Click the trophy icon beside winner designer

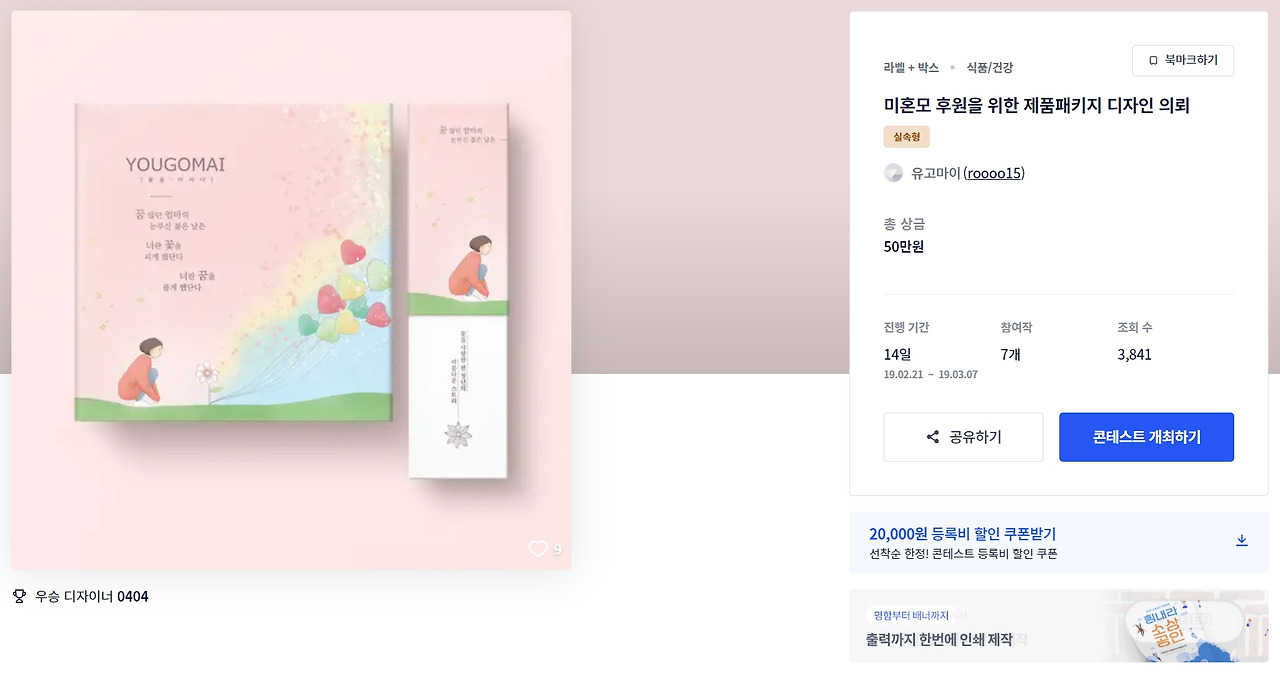(x=19, y=596)
